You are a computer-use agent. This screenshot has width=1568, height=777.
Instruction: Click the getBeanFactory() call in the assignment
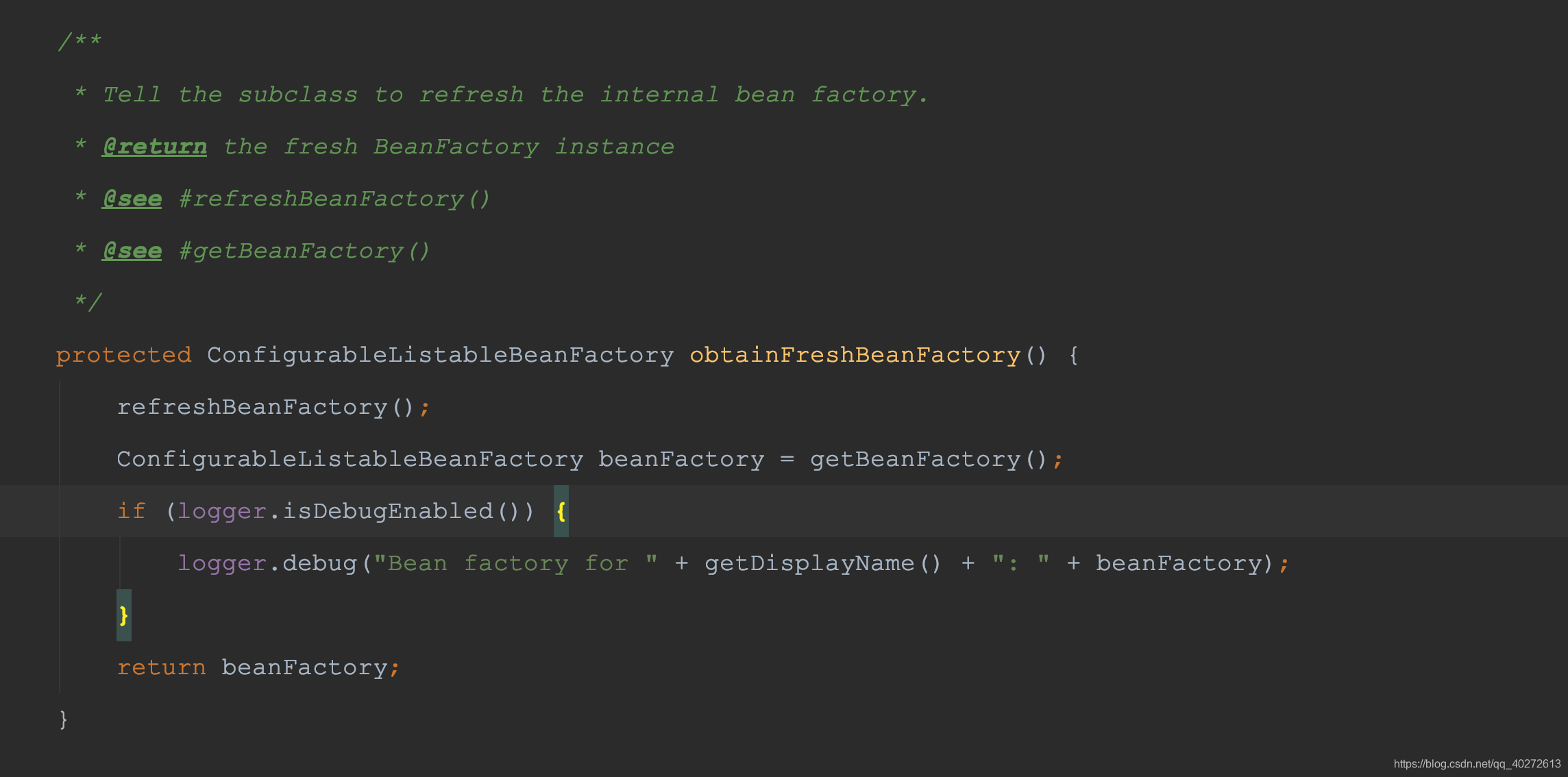(x=929, y=459)
